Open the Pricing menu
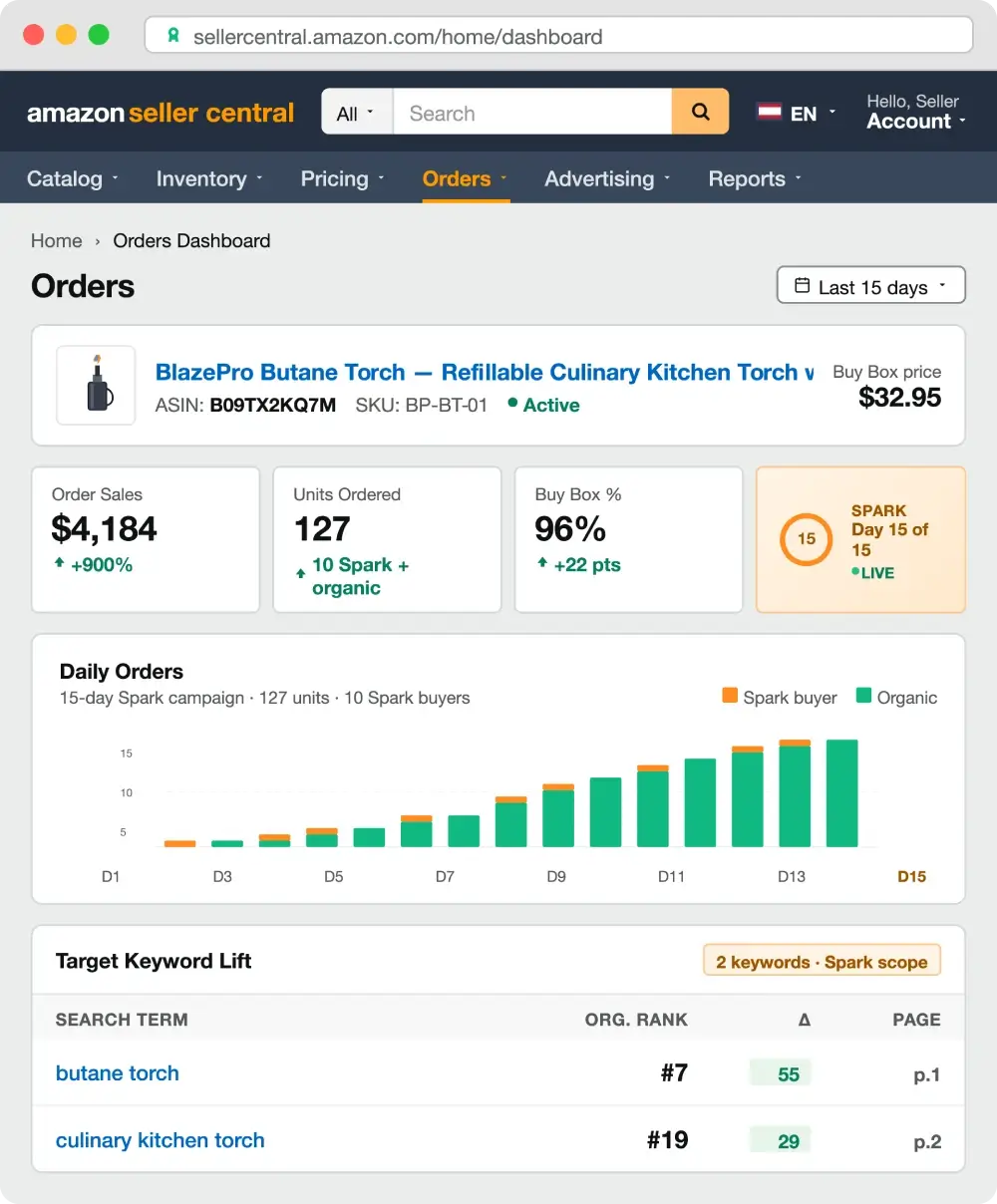This screenshot has height=1204, width=997. 342,178
